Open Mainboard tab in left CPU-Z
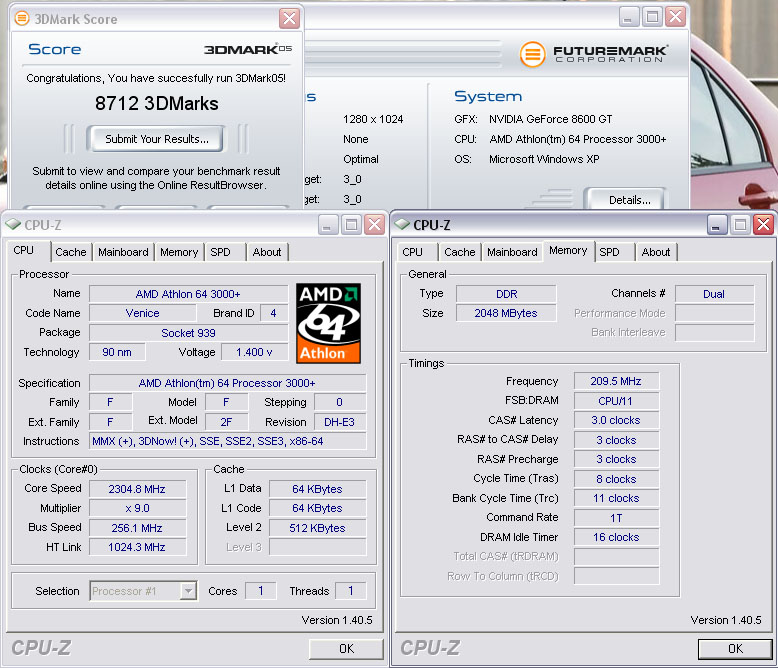The height and width of the screenshot is (668, 778). 123,252
